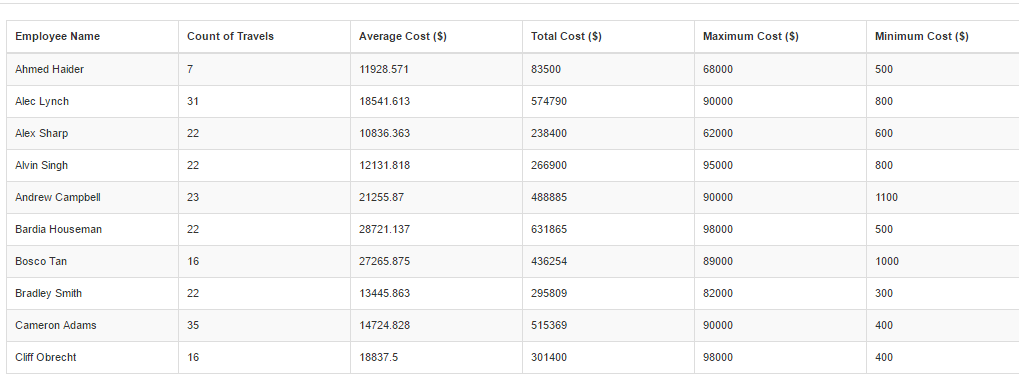This screenshot has width=1025, height=380.
Task: Click the Cameron Adams name cell
Action: [93, 326]
